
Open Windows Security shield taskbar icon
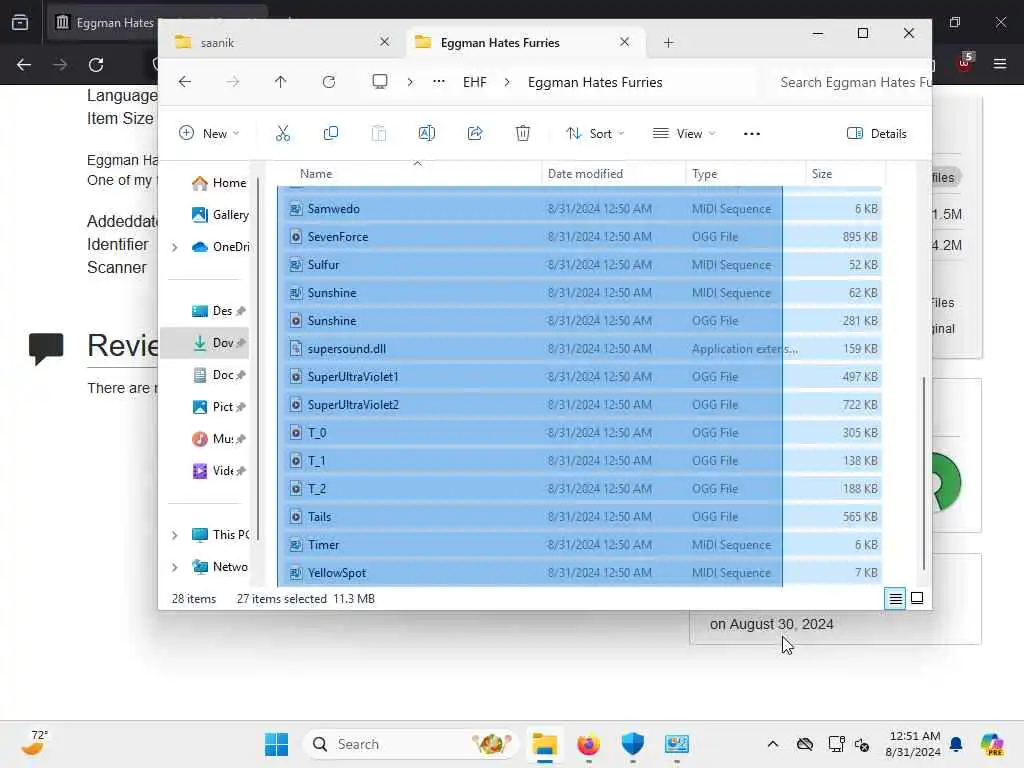pyautogui.click(x=632, y=744)
